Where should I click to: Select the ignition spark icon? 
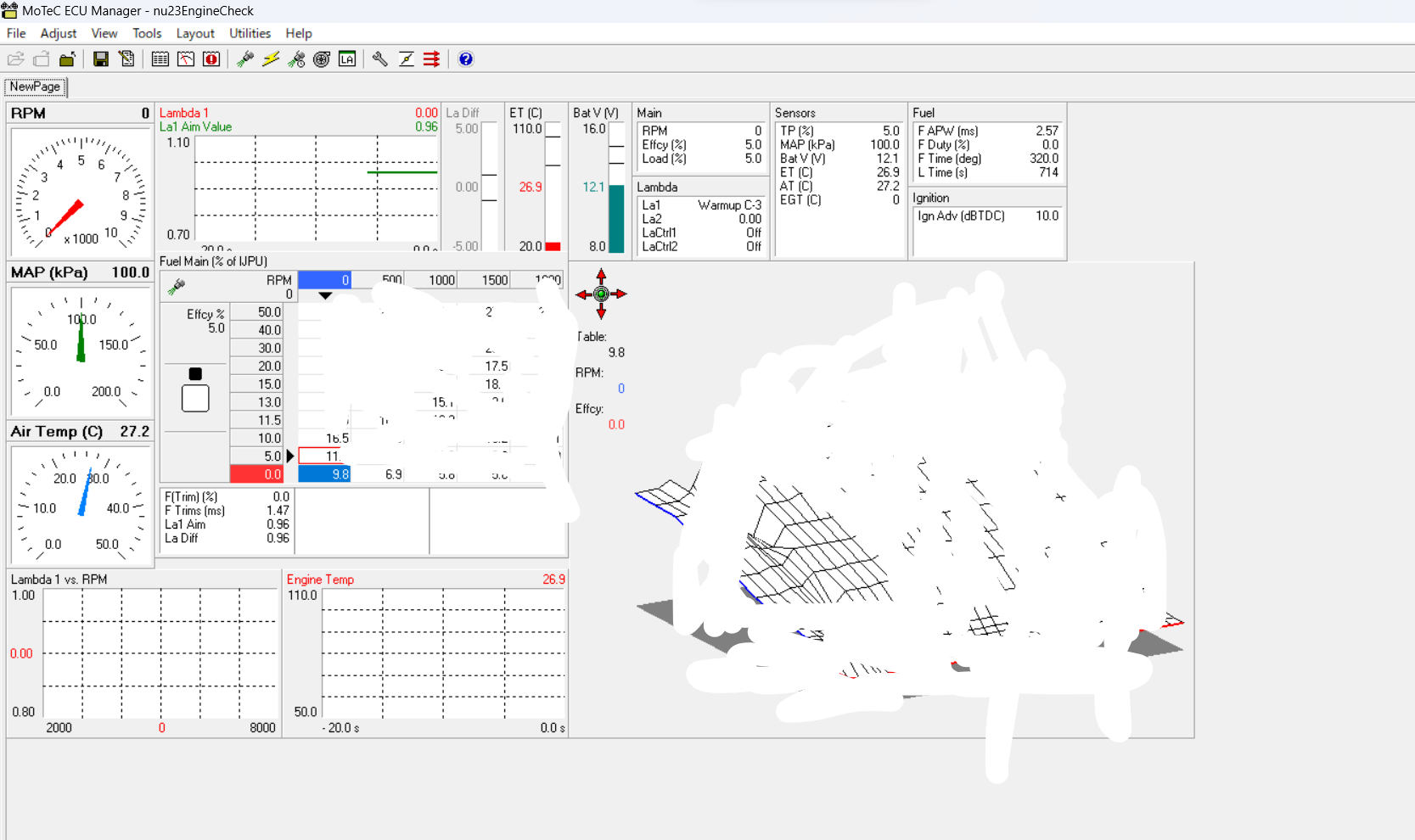click(x=270, y=59)
